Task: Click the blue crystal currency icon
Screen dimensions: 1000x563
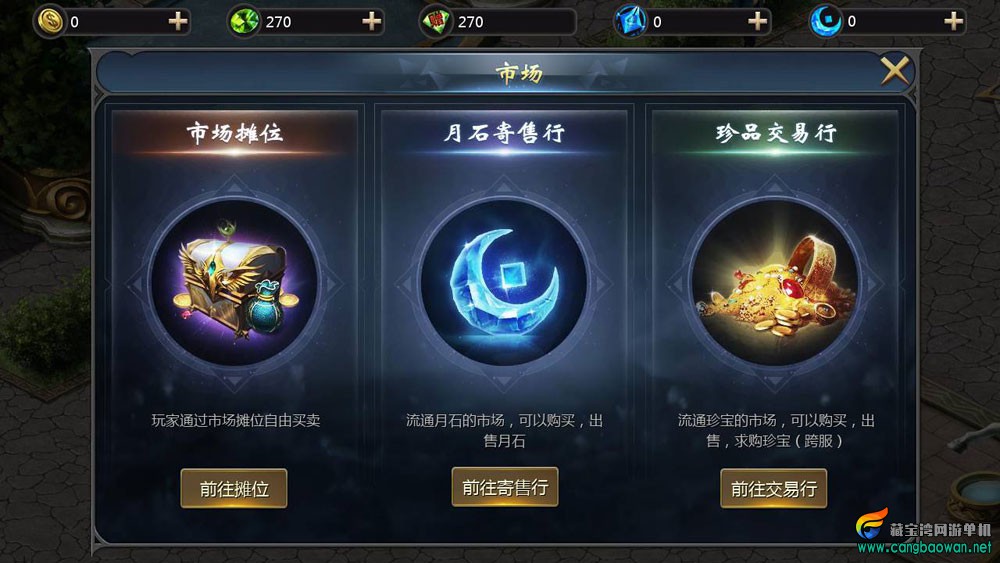Action: [x=631, y=22]
